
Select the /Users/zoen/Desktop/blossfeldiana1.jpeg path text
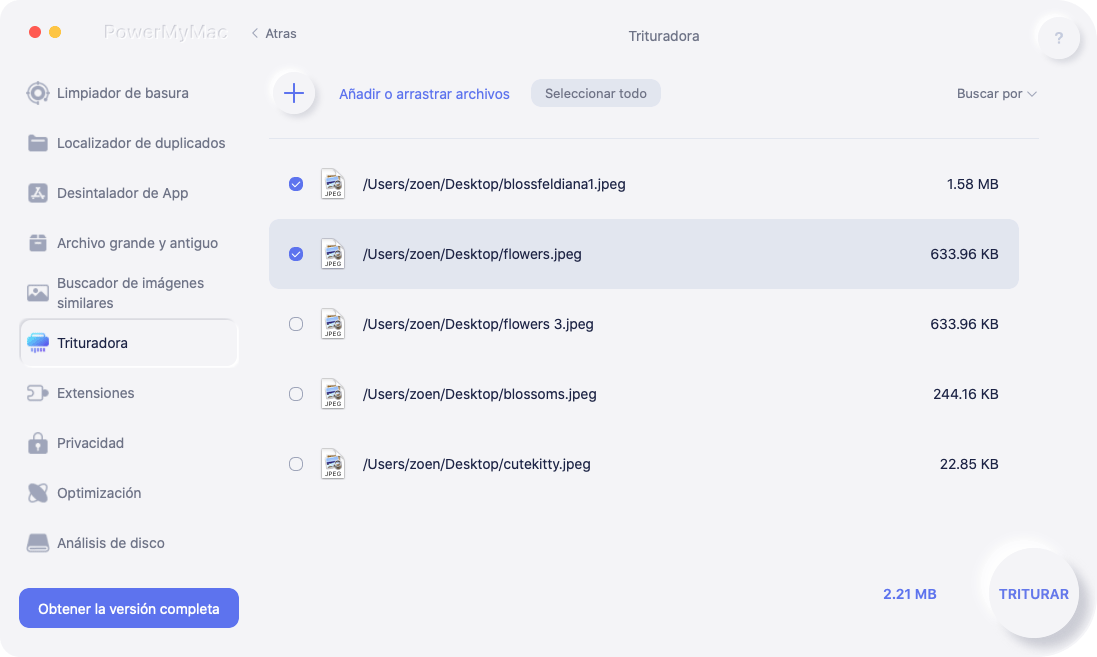point(494,184)
